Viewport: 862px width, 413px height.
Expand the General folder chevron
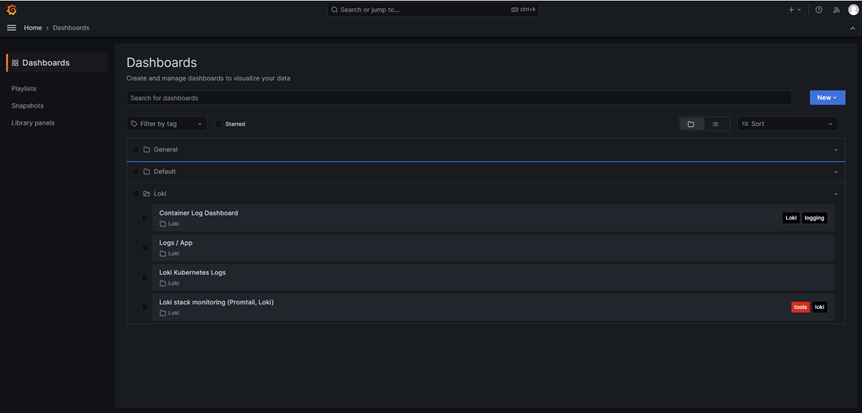(x=836, y=150)
